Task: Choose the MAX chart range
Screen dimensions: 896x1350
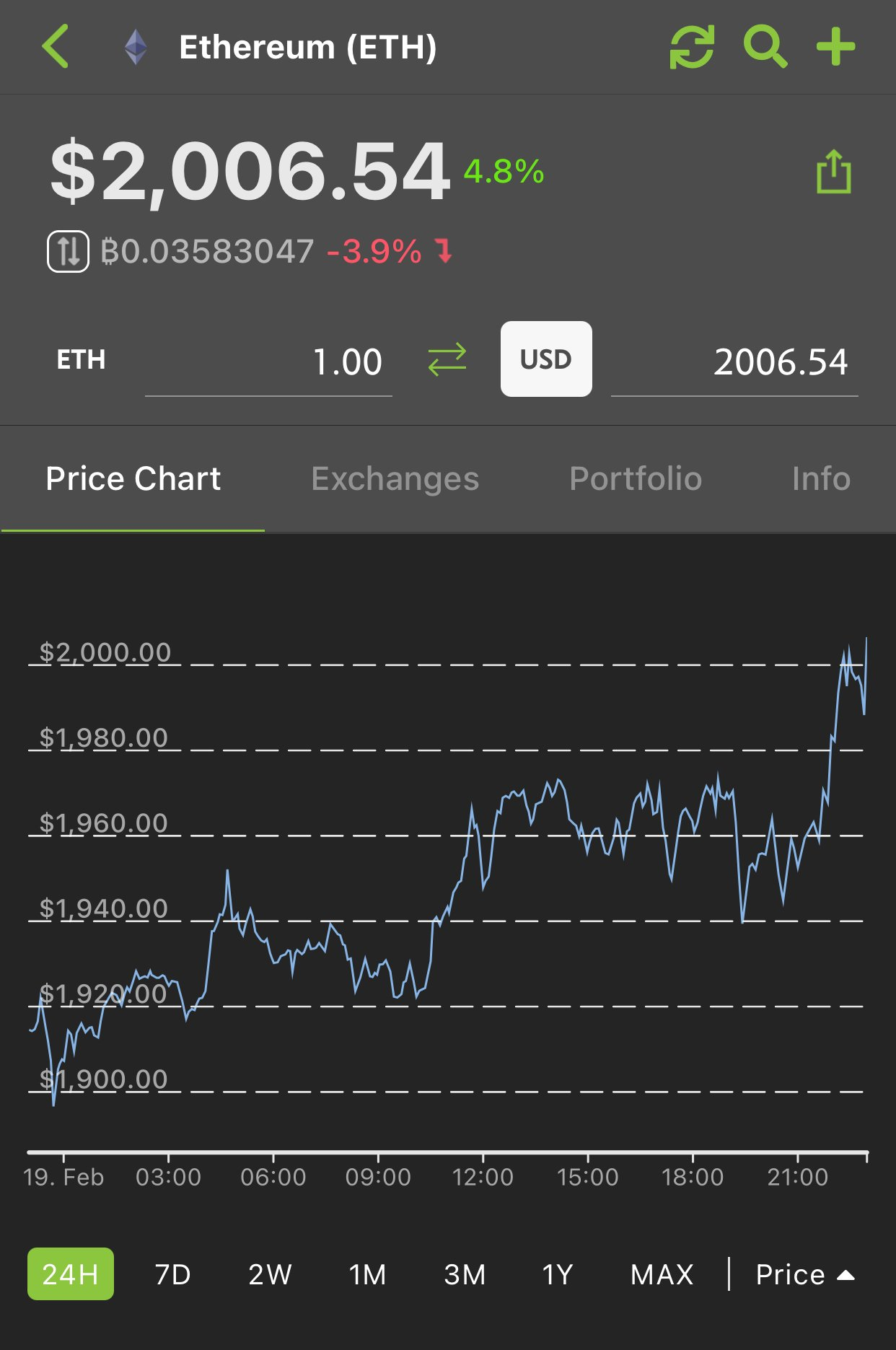Action: (662, 1275)
